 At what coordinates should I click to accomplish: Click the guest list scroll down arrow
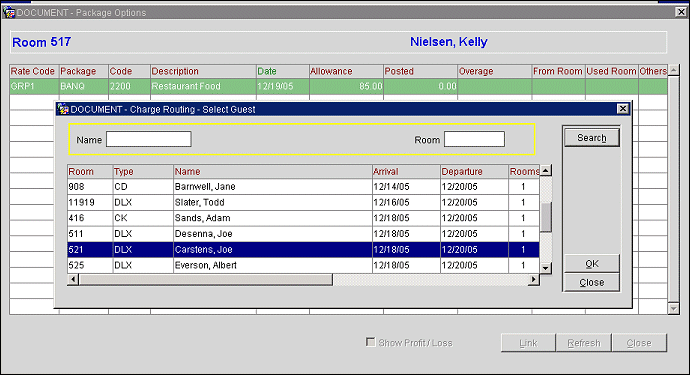click(546, 268)
